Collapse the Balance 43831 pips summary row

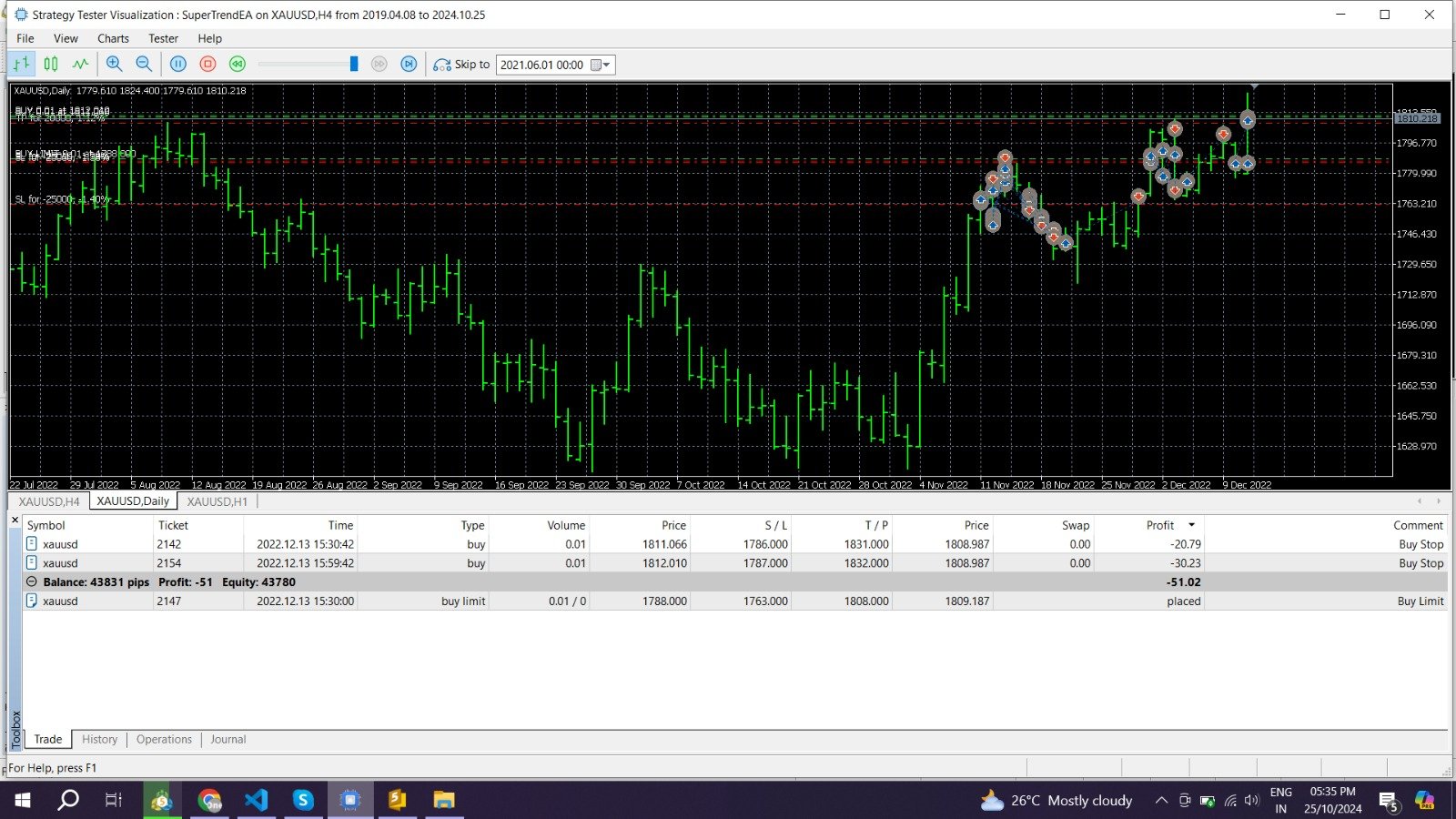pyautogui.click(x=30, y=581)
